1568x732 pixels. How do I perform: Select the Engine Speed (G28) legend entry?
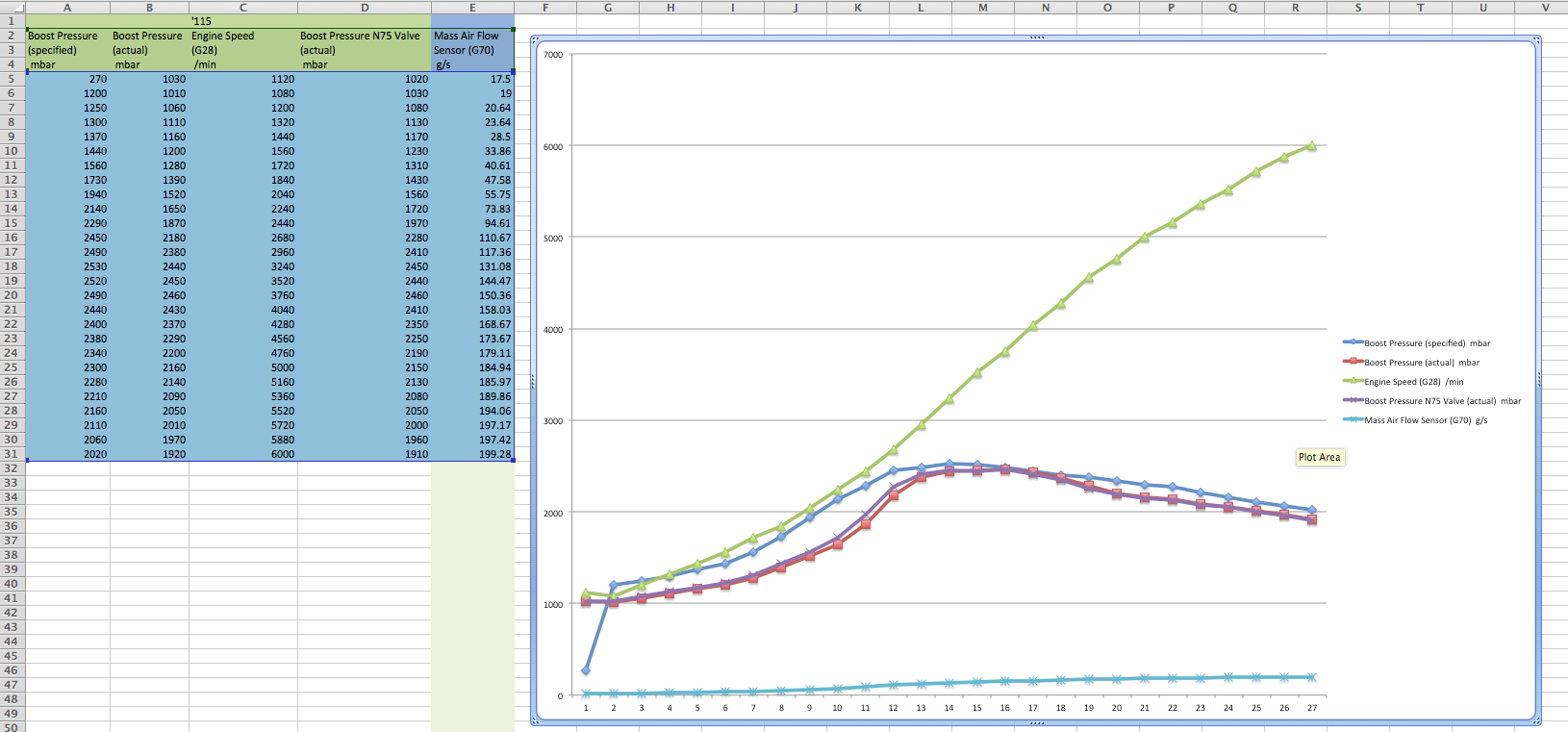coord(1413,382)
